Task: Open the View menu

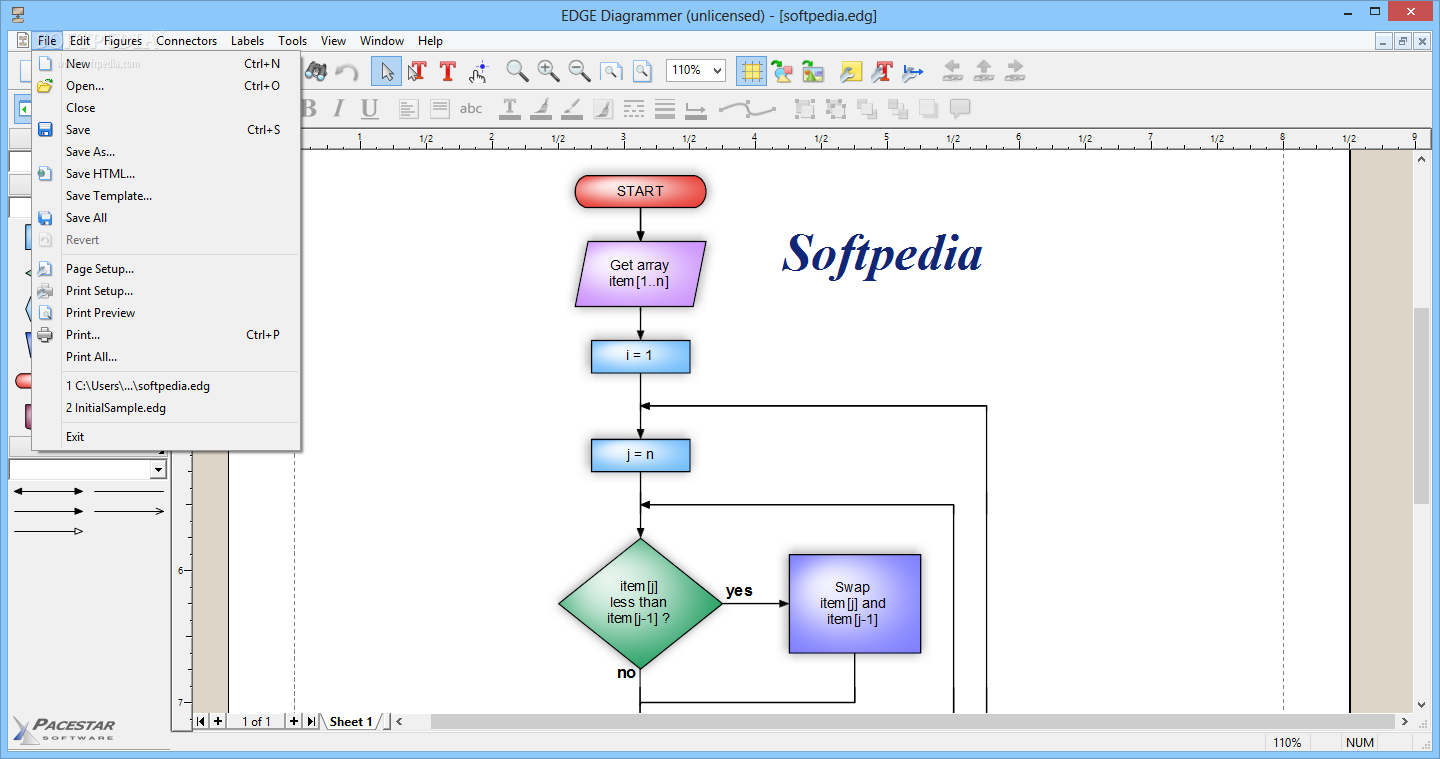Action: click(x=333, y=41)
